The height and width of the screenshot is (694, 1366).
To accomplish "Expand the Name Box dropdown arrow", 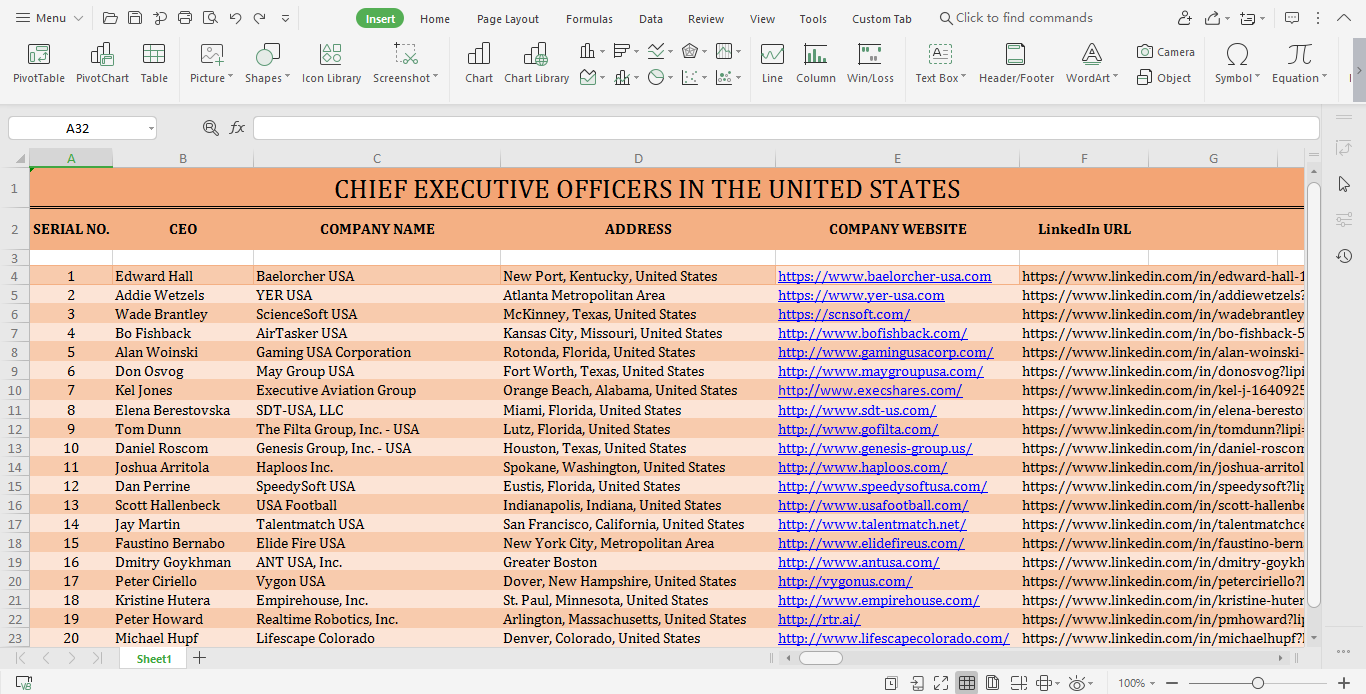I will pos(151,128).
